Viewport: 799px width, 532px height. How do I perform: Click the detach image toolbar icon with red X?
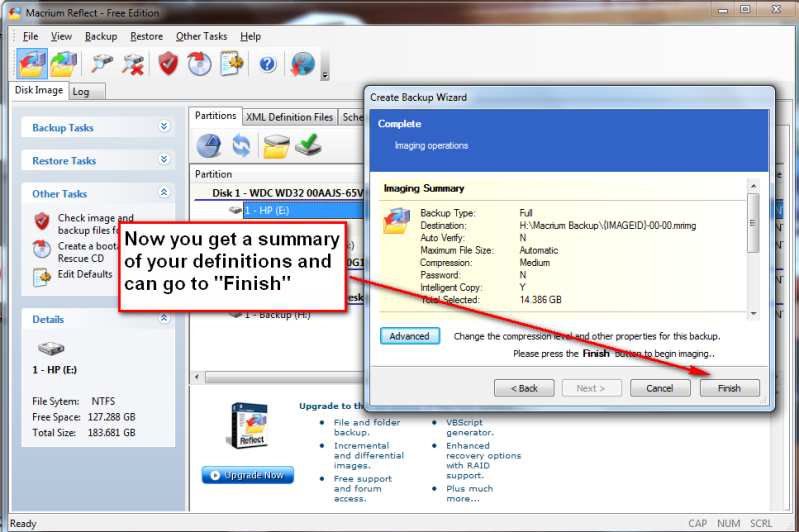(133, 64)
